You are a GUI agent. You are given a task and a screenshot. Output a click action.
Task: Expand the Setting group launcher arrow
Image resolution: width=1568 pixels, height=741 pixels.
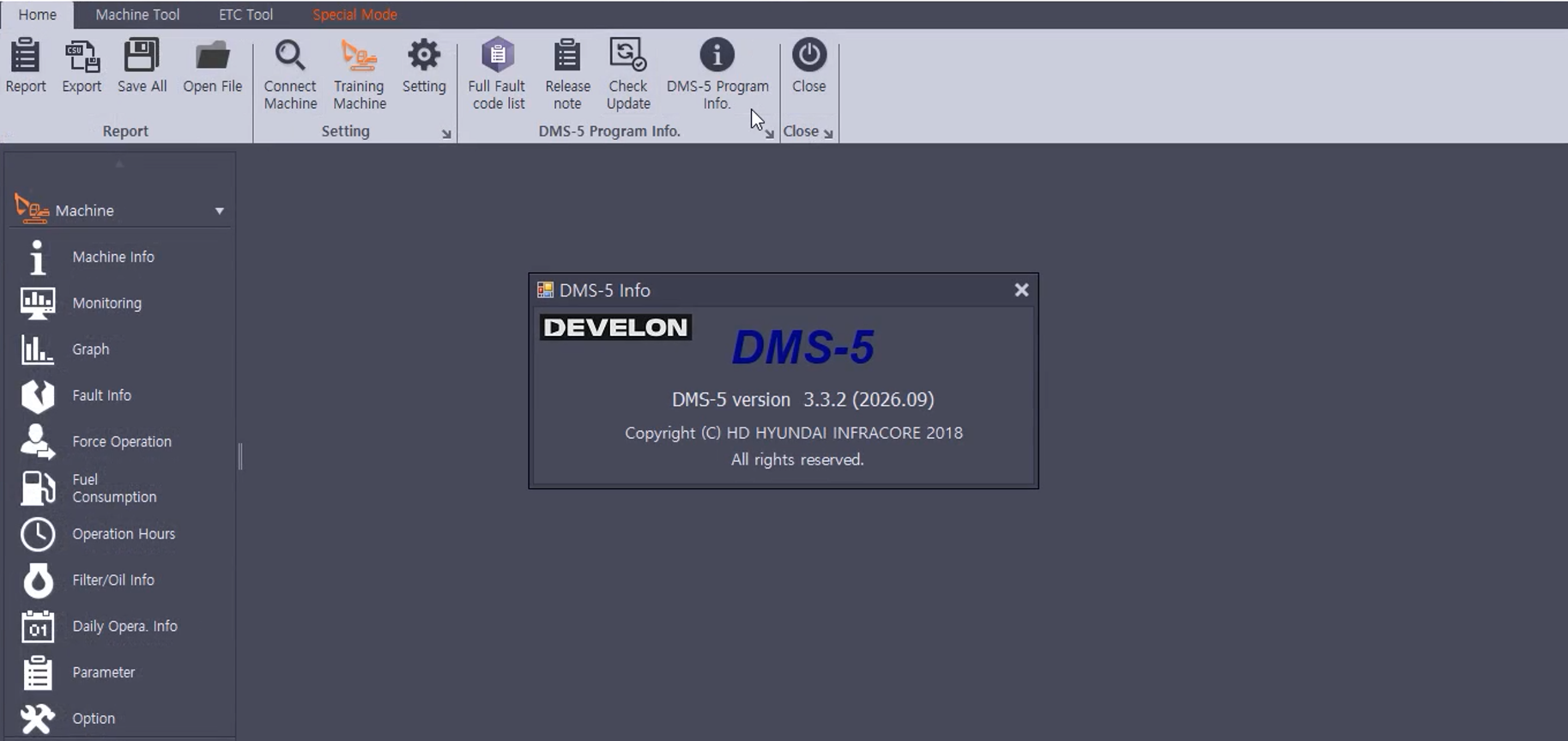point(446,134)
